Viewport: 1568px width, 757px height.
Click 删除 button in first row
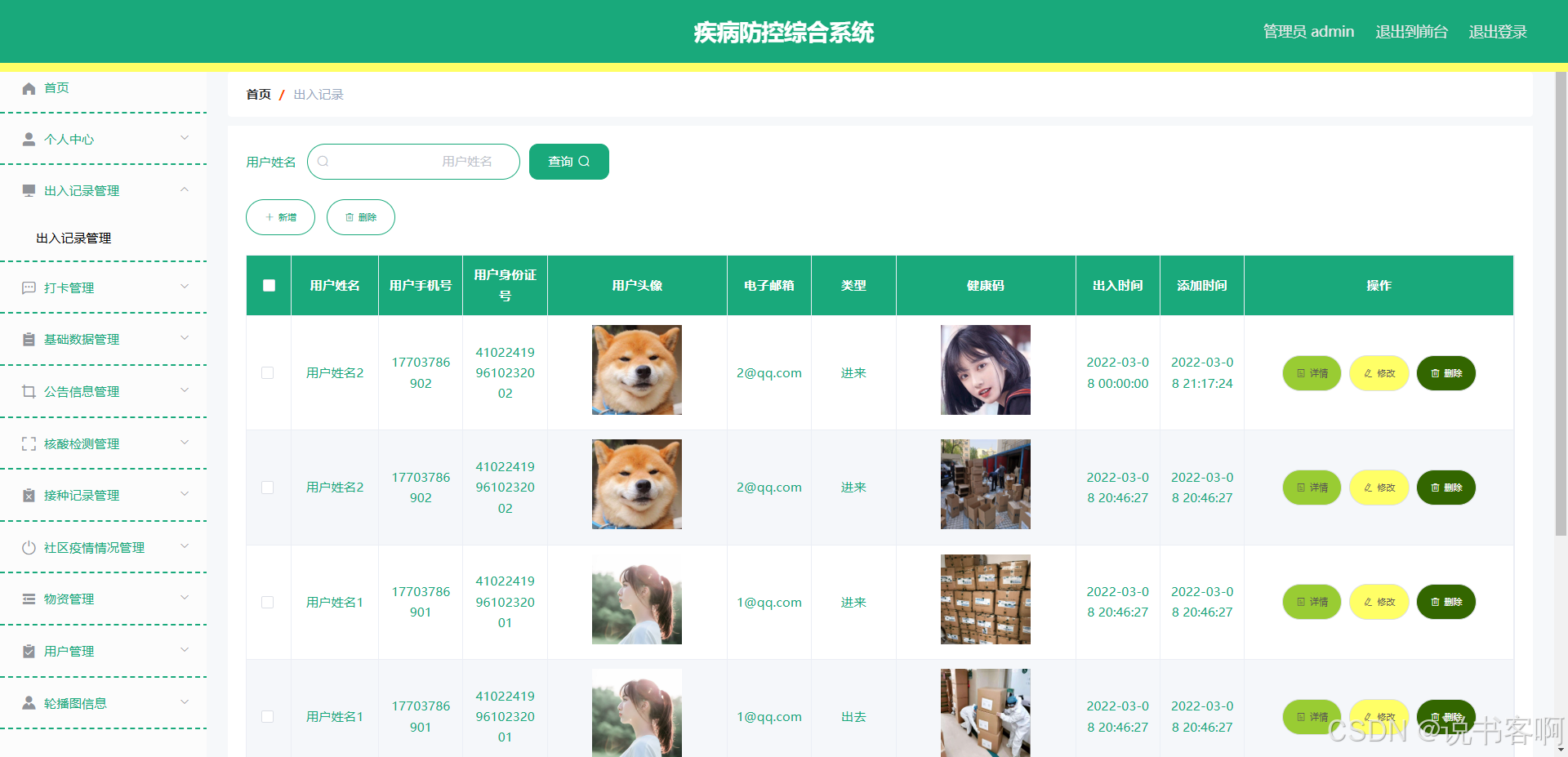tap(1446, 373)
